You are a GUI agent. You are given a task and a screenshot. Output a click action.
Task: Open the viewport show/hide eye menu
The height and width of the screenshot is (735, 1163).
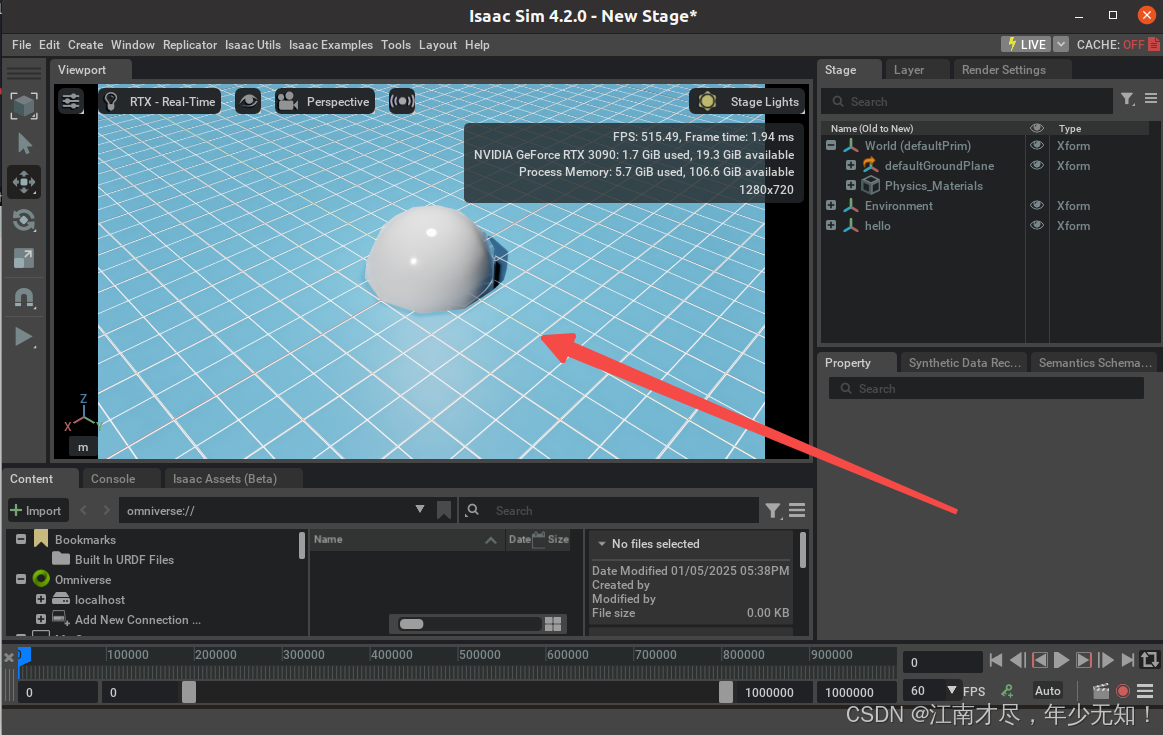coord(248,101)
